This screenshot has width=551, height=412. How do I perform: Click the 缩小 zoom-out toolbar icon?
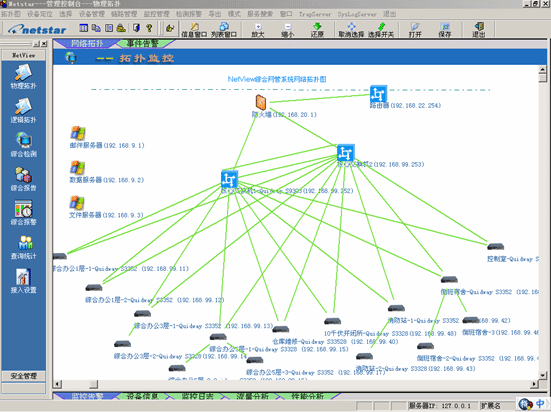[287, 30]
